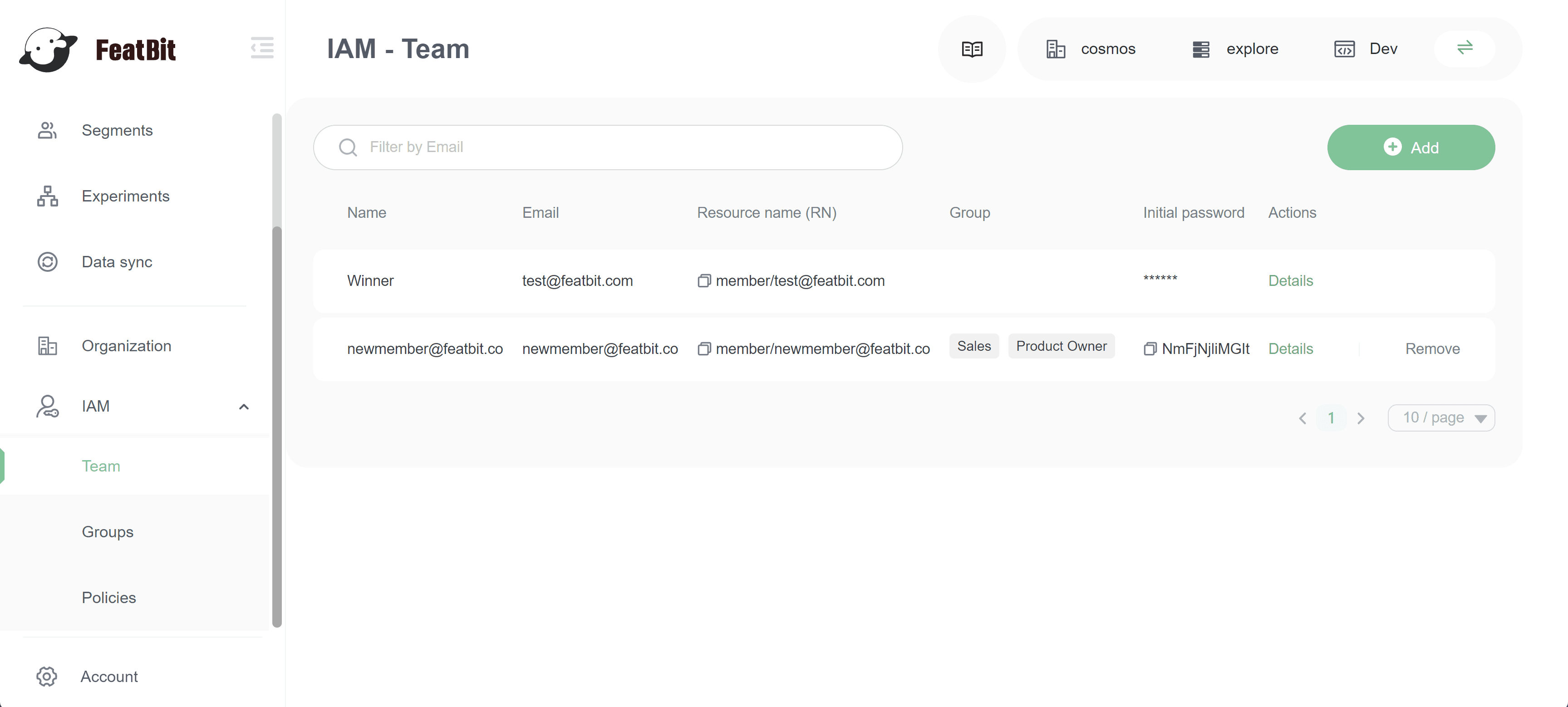Remove the newmember@featbit.co member
This screenshot has height=707, width=1568.
(x=1432, y=349)
